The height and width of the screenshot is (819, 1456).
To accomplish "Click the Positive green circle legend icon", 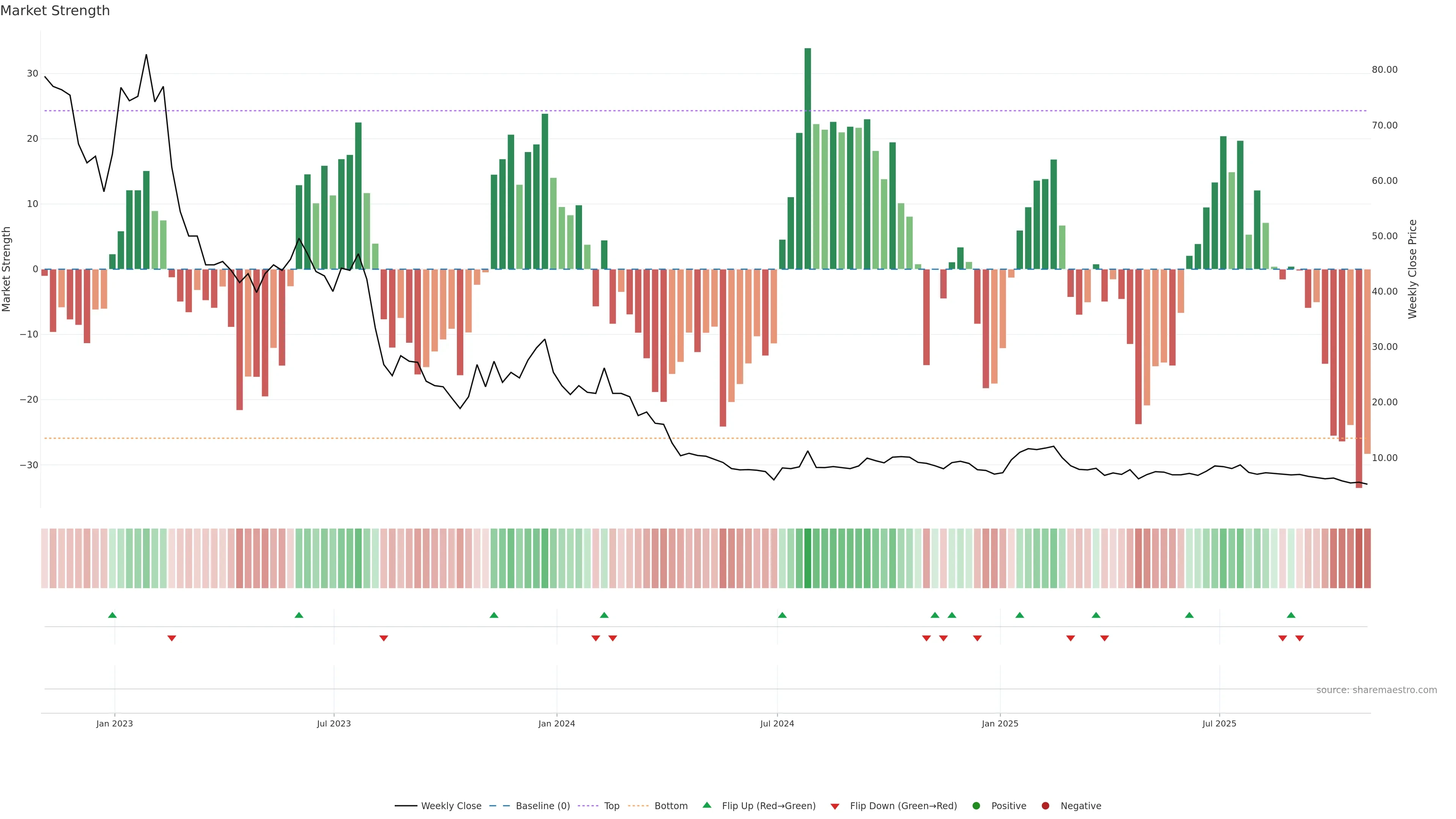I will point(976,805).
